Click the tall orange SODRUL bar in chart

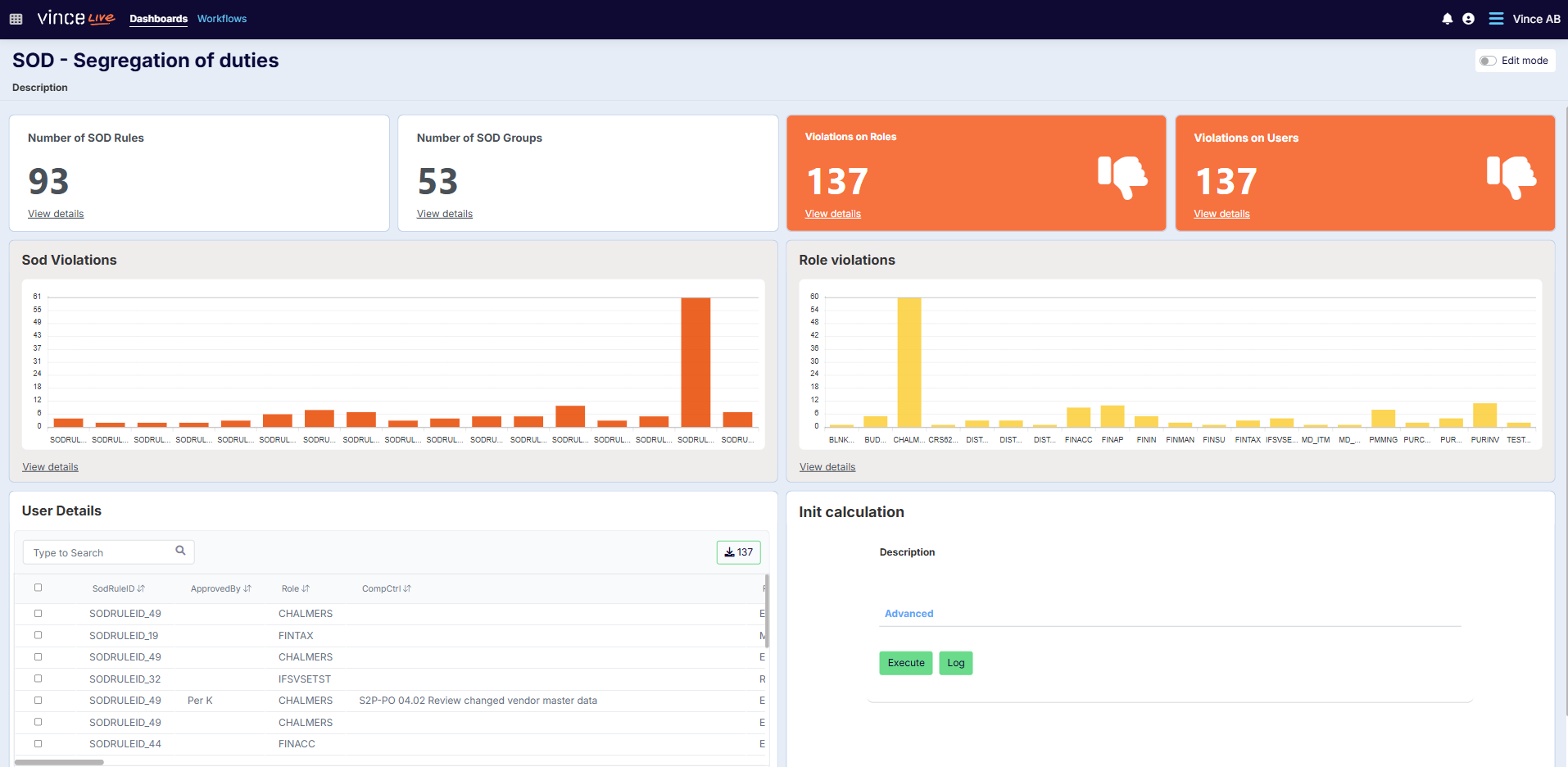[696, 362]
